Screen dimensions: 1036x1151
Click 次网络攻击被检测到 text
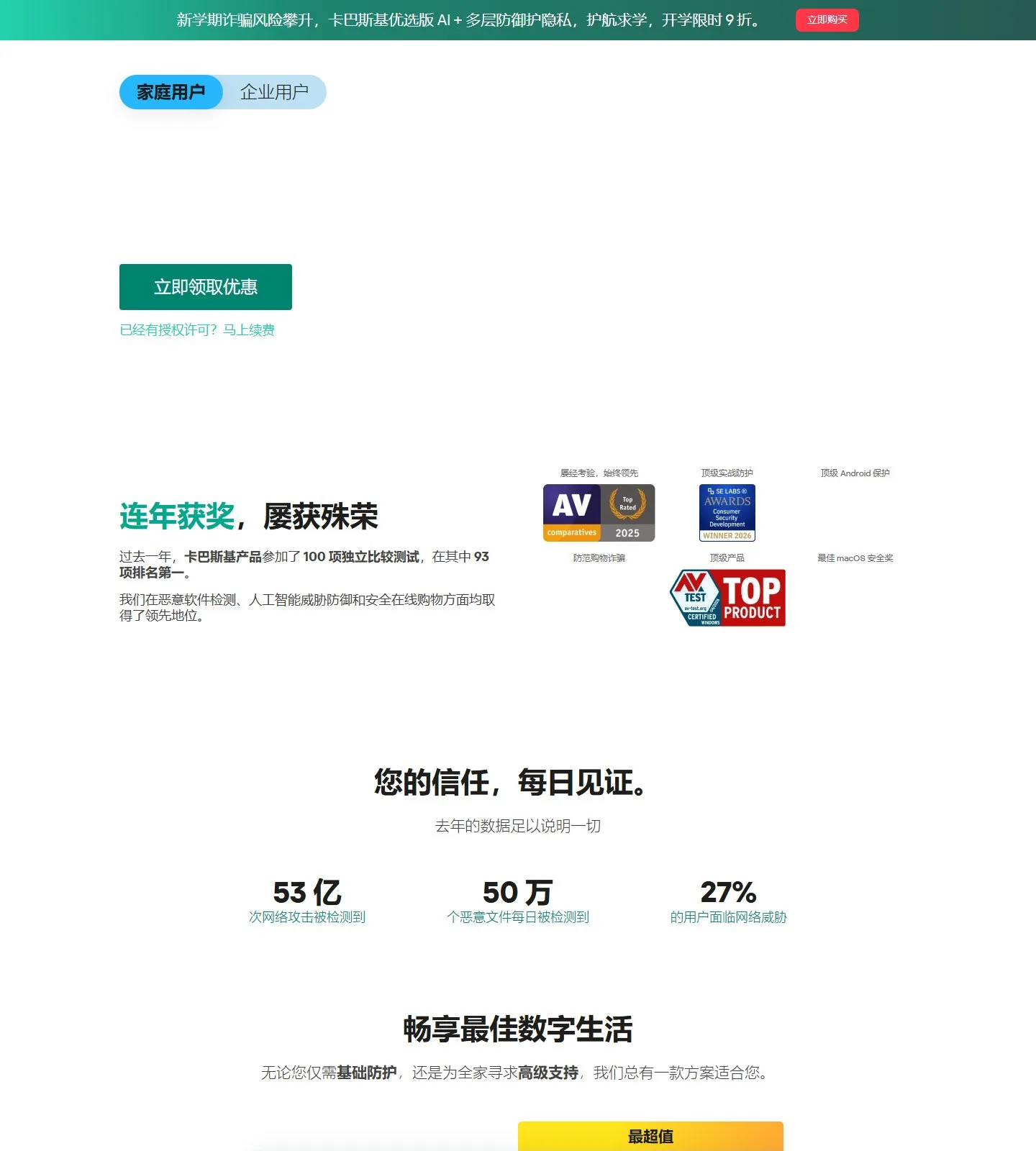(307, 917)
